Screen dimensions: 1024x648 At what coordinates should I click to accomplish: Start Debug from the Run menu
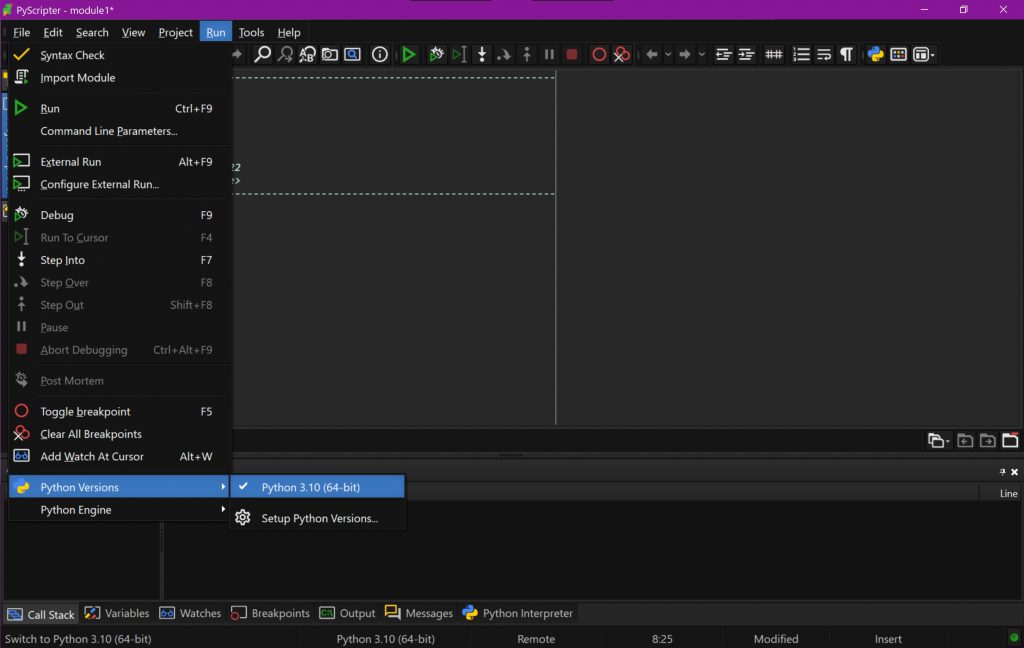click(120, 215)
